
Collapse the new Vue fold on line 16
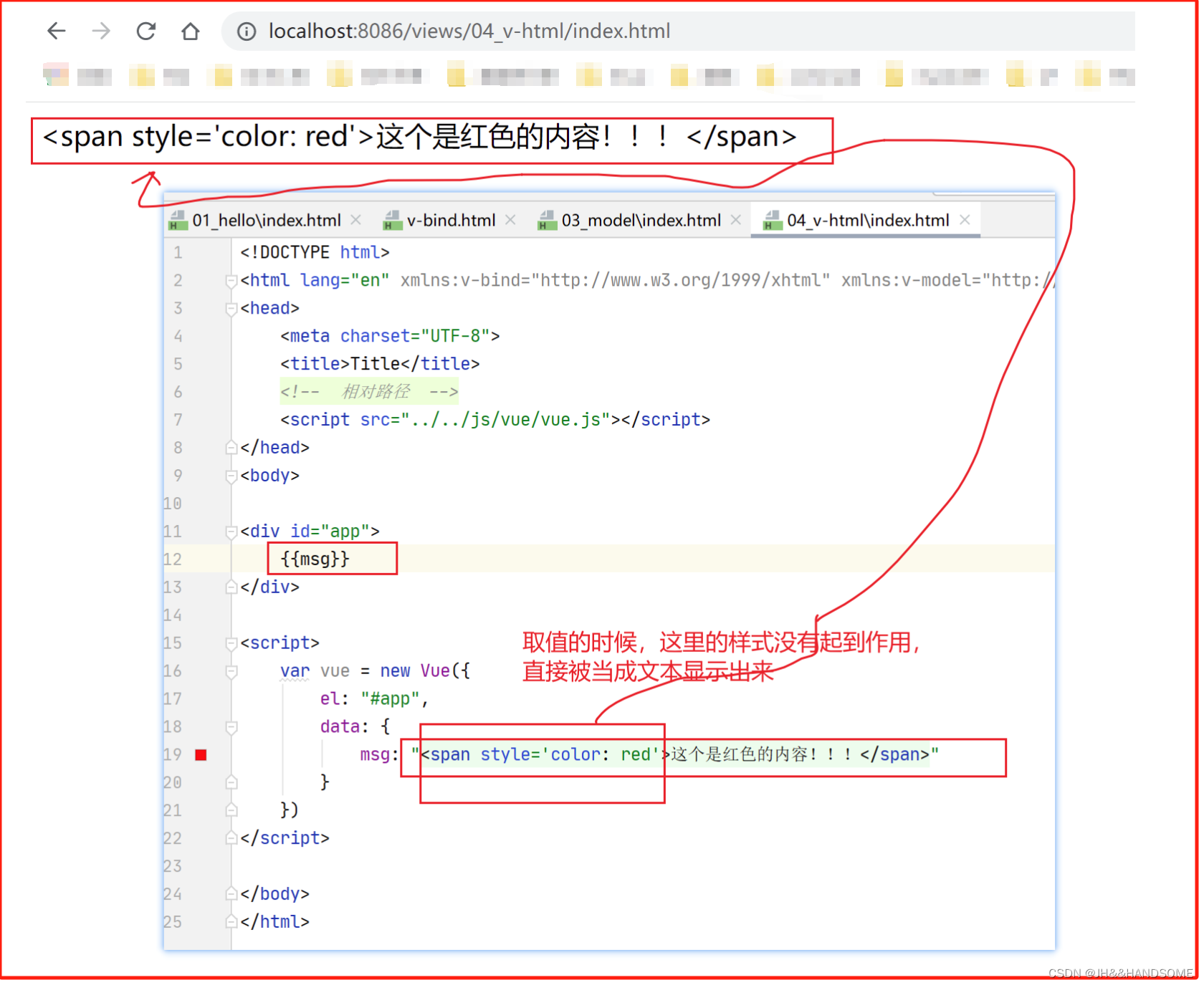[x=231, y=671]
